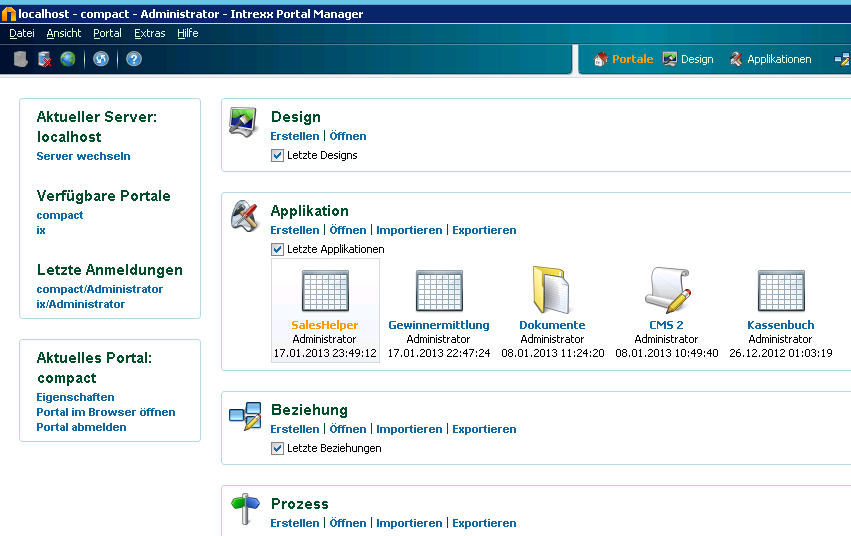Click Erstellen under Applikation
Screen dimensions: 851x536
(295, 230)
